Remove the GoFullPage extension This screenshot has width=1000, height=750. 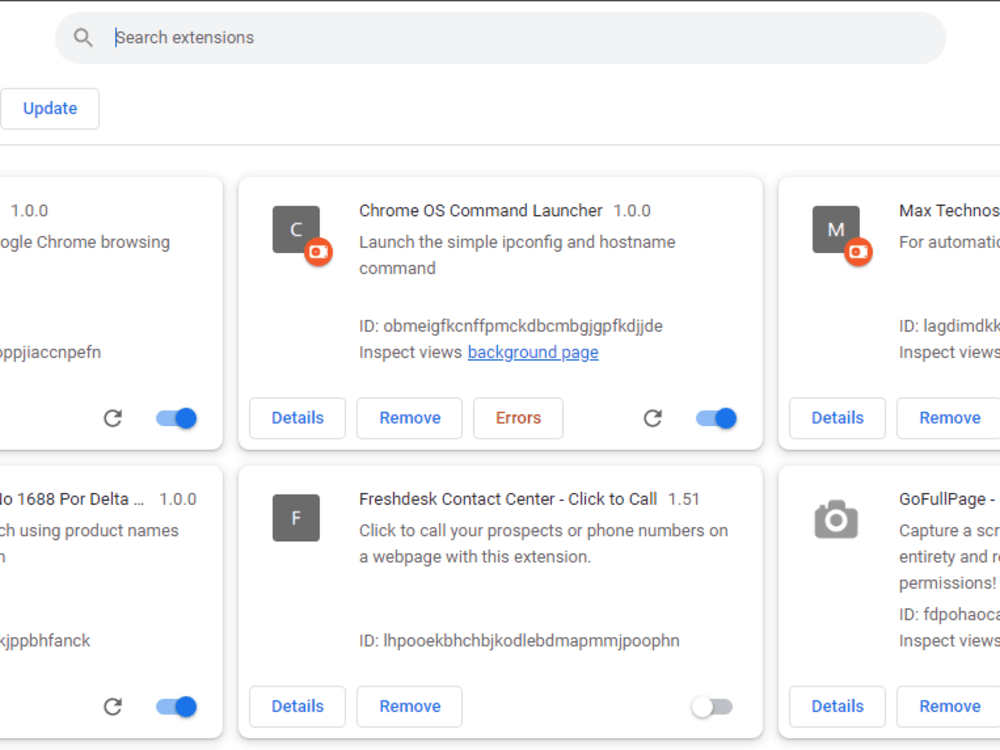tap(948, 706)
